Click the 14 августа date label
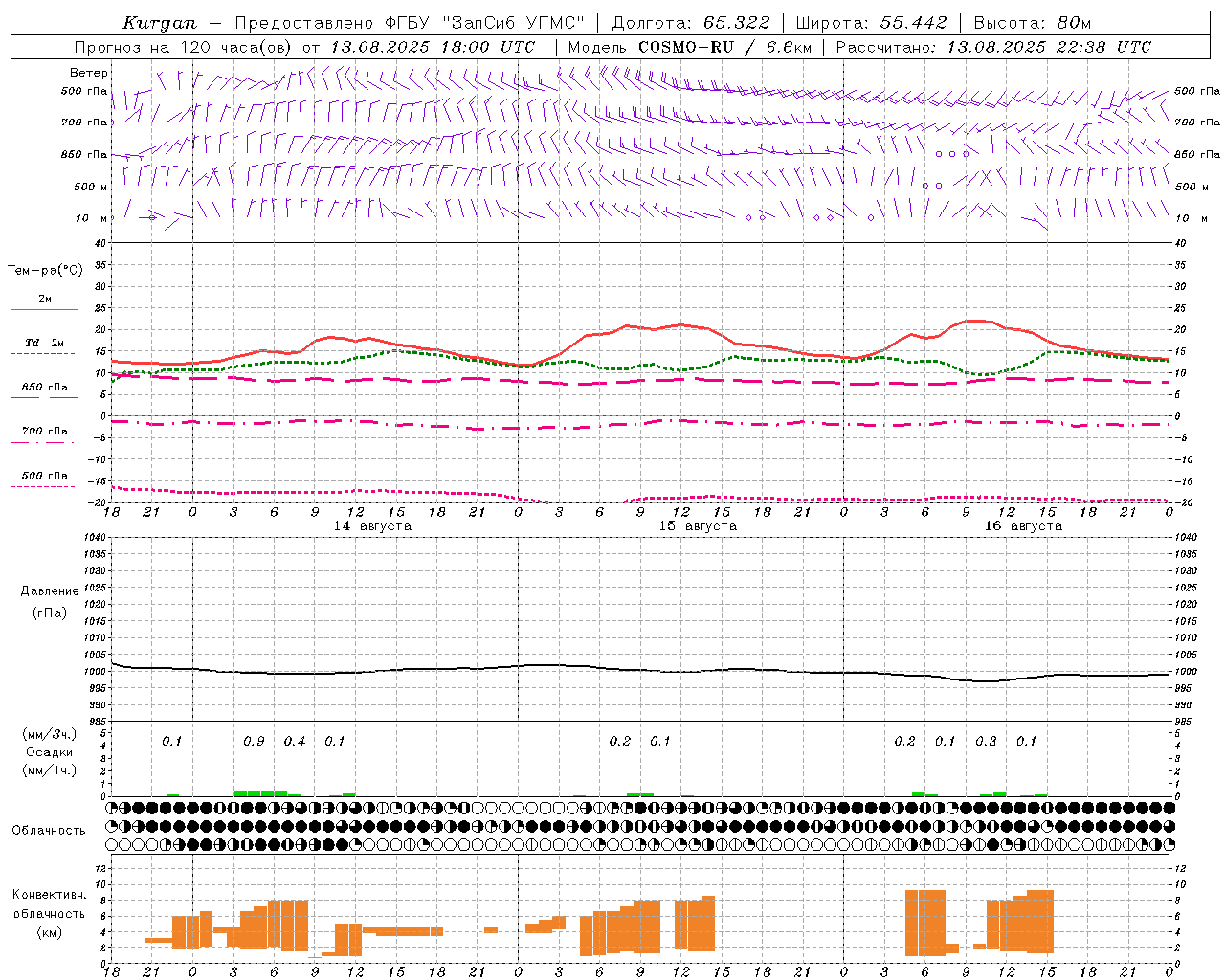 click(372, 526)
